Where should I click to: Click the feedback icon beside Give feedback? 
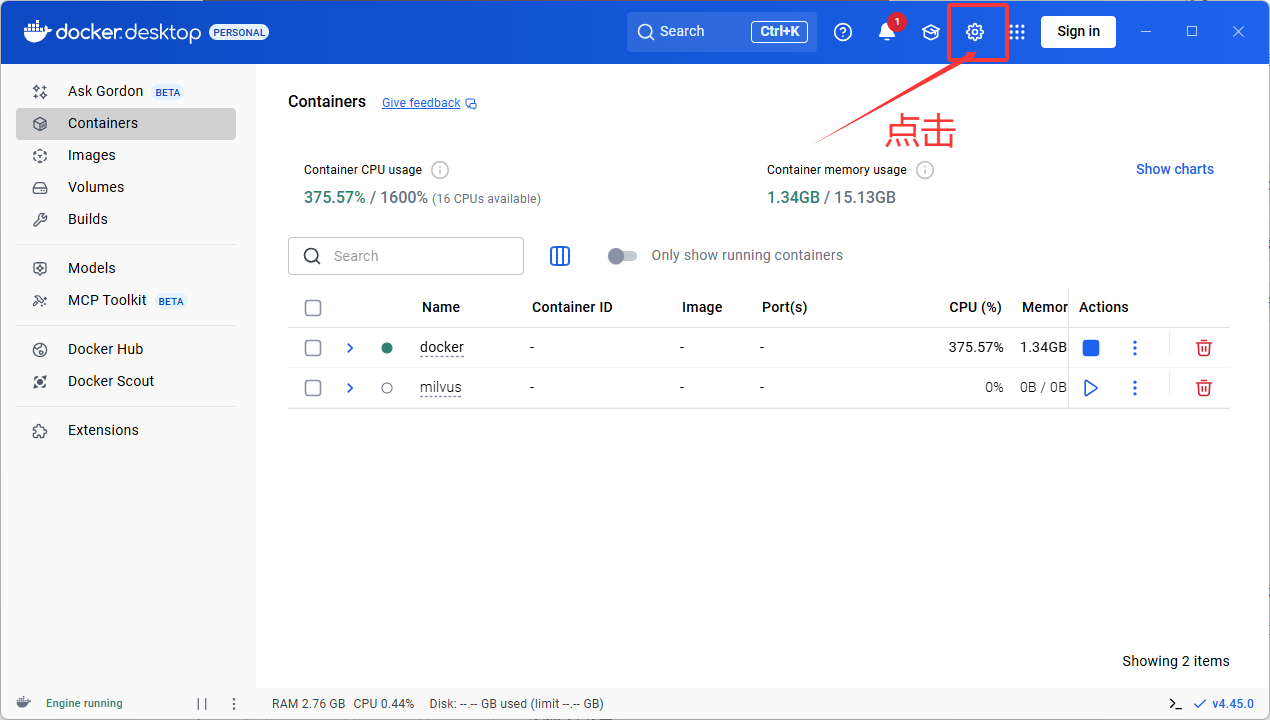472,104
